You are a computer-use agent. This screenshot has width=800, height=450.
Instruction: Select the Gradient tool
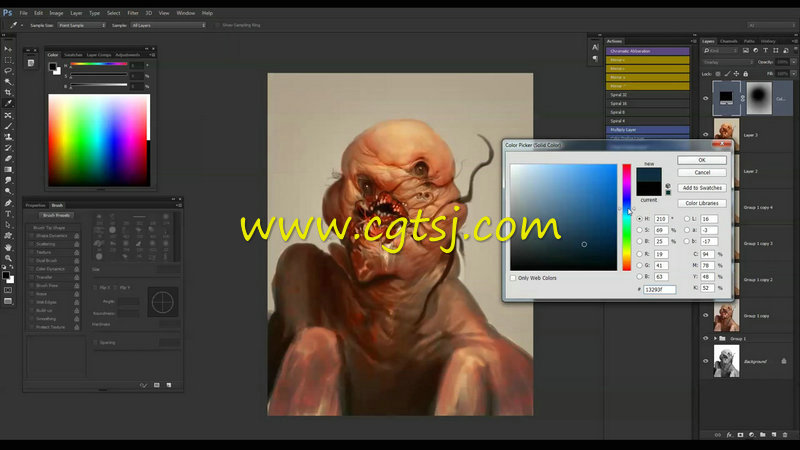[x=8, y=169]
